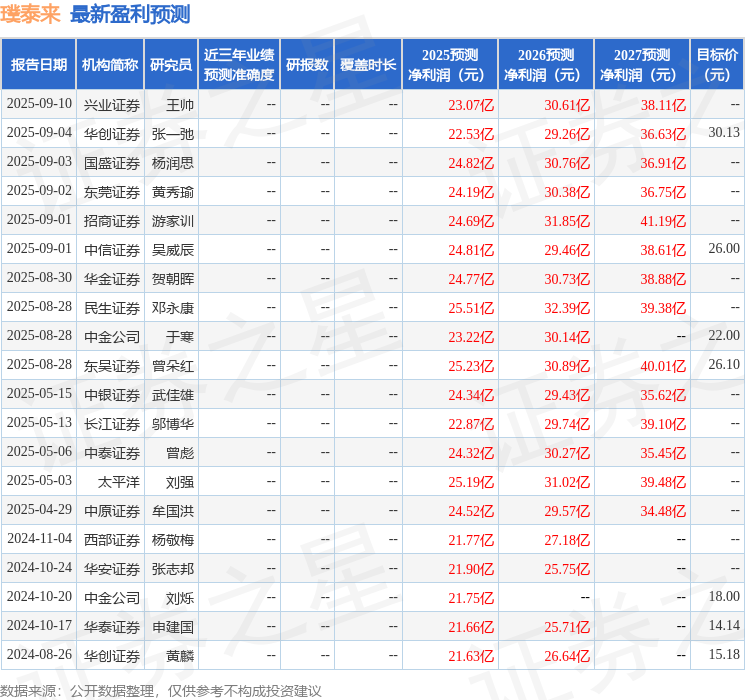This screenshot has width=745, height=700.
Task: Click 31.02亿 forecast value
Action: (x=567, y=482)
